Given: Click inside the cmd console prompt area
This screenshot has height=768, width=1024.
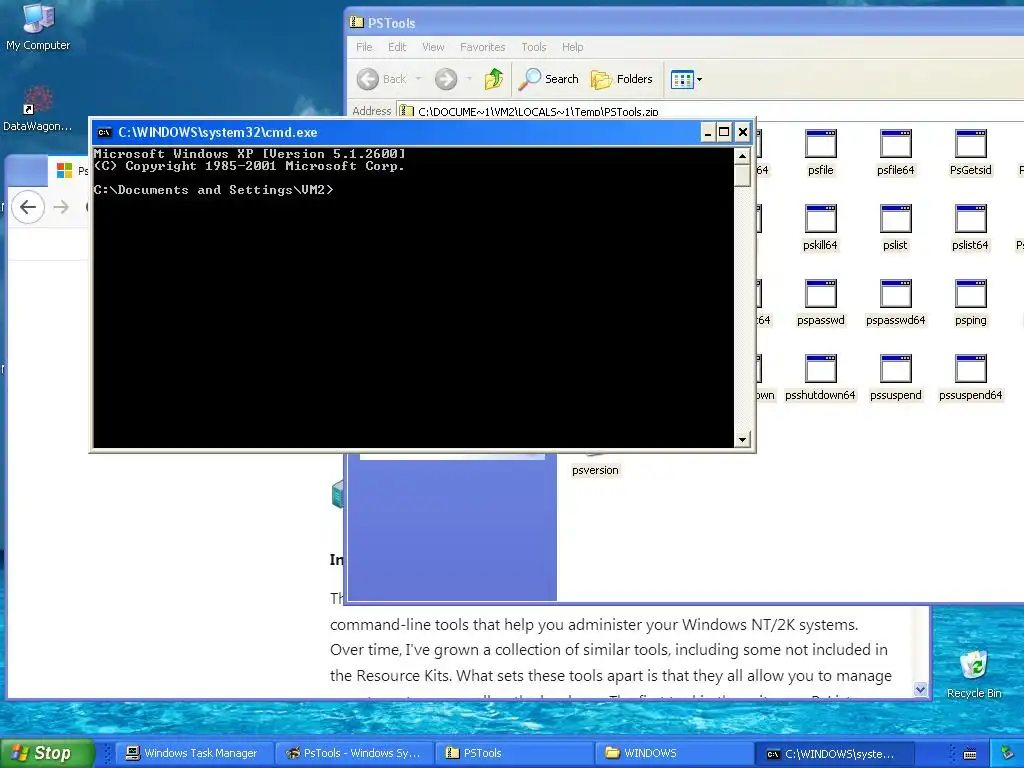Looking at the screenshot, I should (x=413, y=297).
